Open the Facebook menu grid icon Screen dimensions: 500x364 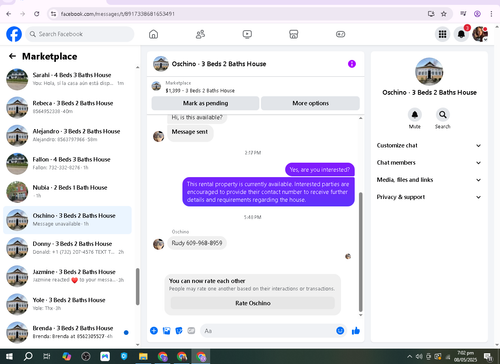pos(442,34)
